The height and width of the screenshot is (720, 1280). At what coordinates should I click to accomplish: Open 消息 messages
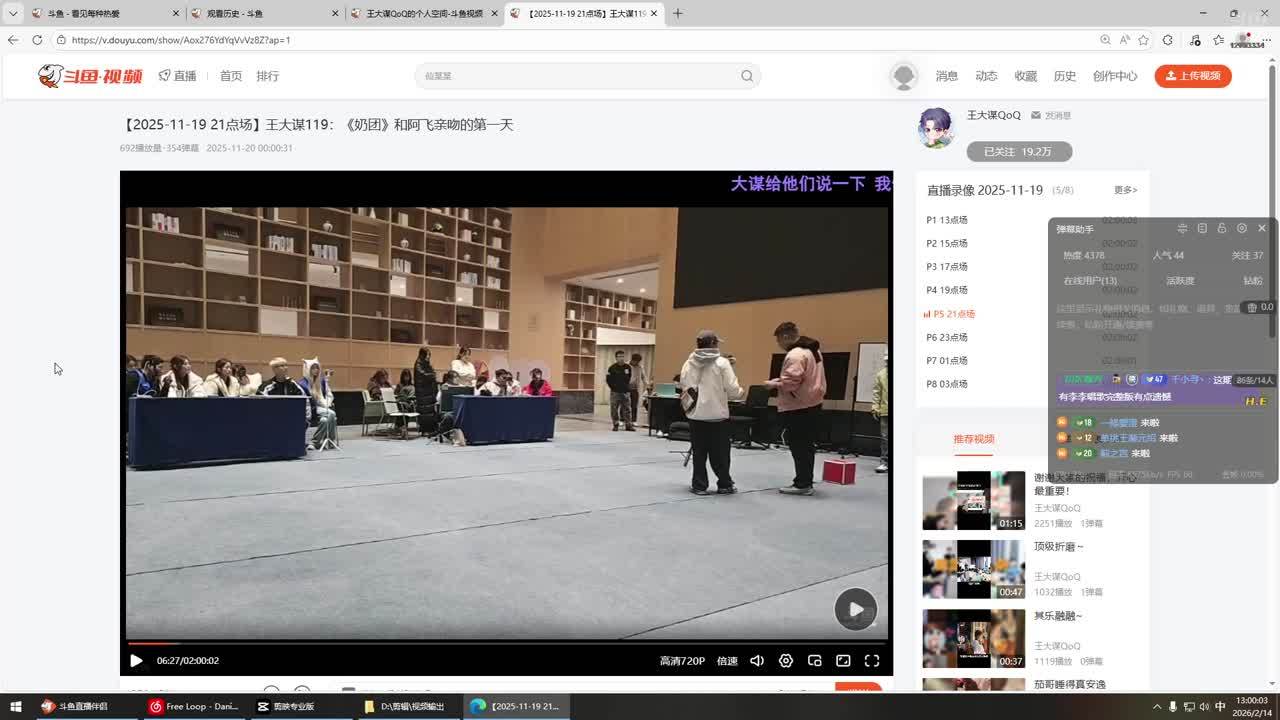pyautogui.click(x=947, y=76)
